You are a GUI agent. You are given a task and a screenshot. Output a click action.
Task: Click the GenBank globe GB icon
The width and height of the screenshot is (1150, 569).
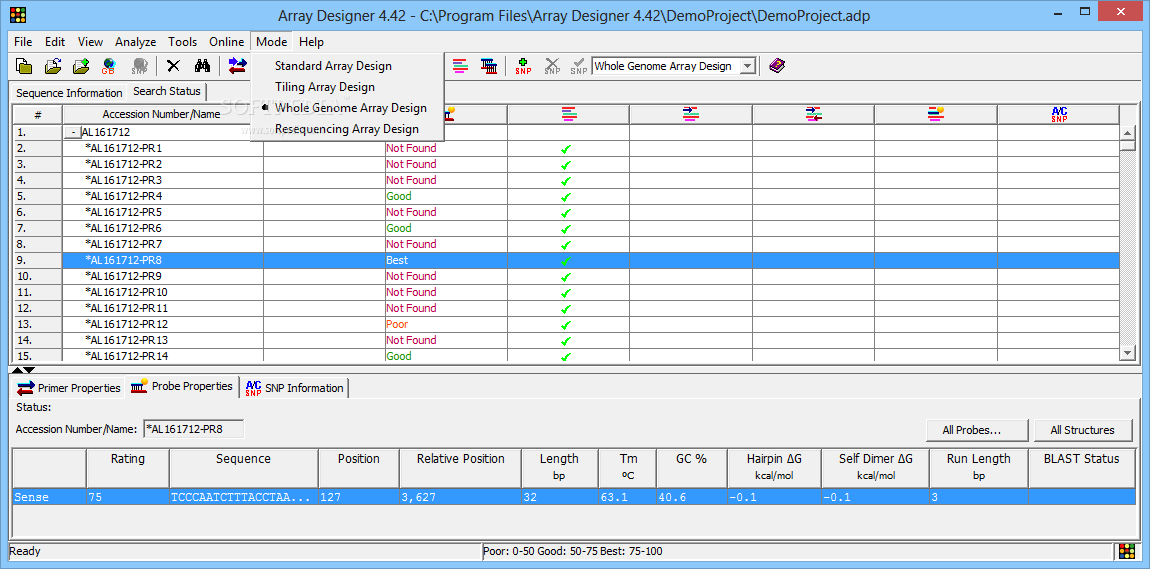click(109, 66)
